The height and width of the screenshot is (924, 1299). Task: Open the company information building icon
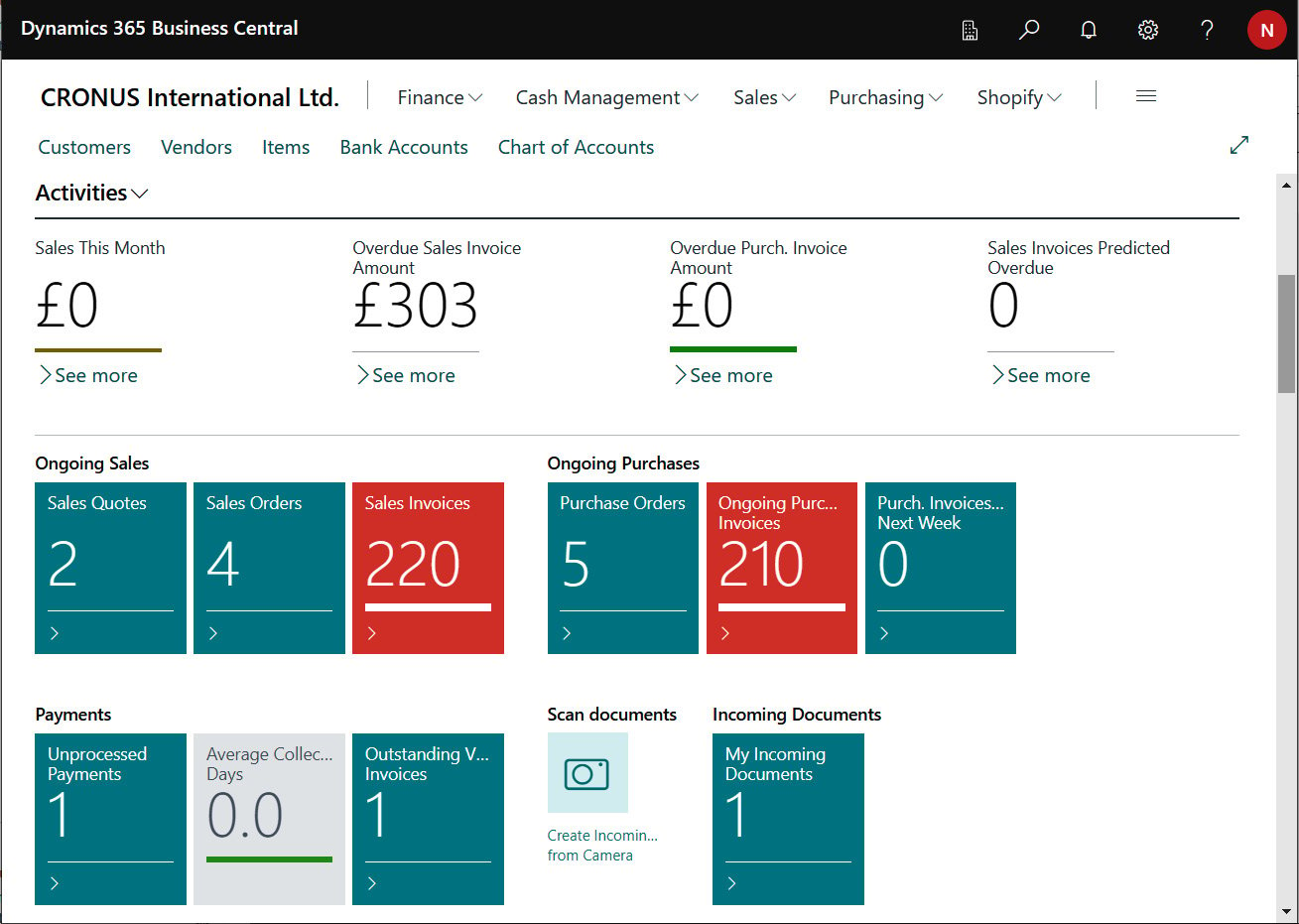click(970, 30)
